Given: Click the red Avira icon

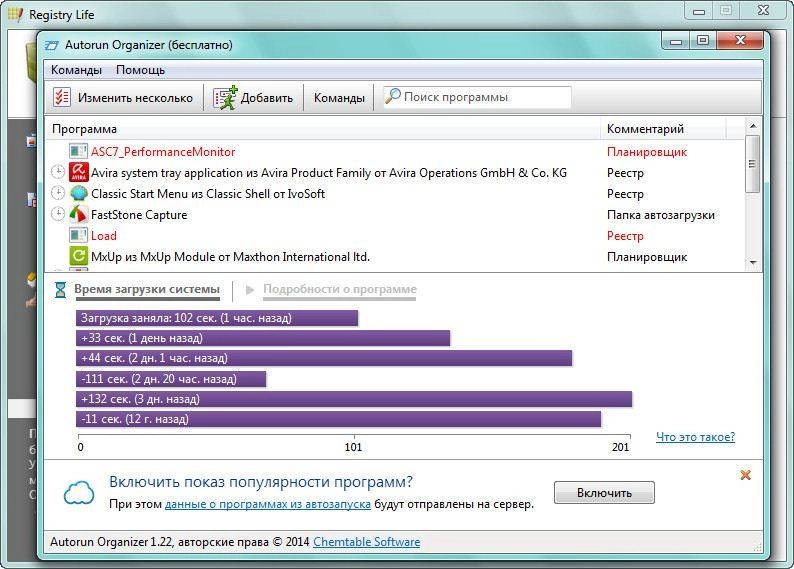Looking at the screenshot, I should point(78,172).
